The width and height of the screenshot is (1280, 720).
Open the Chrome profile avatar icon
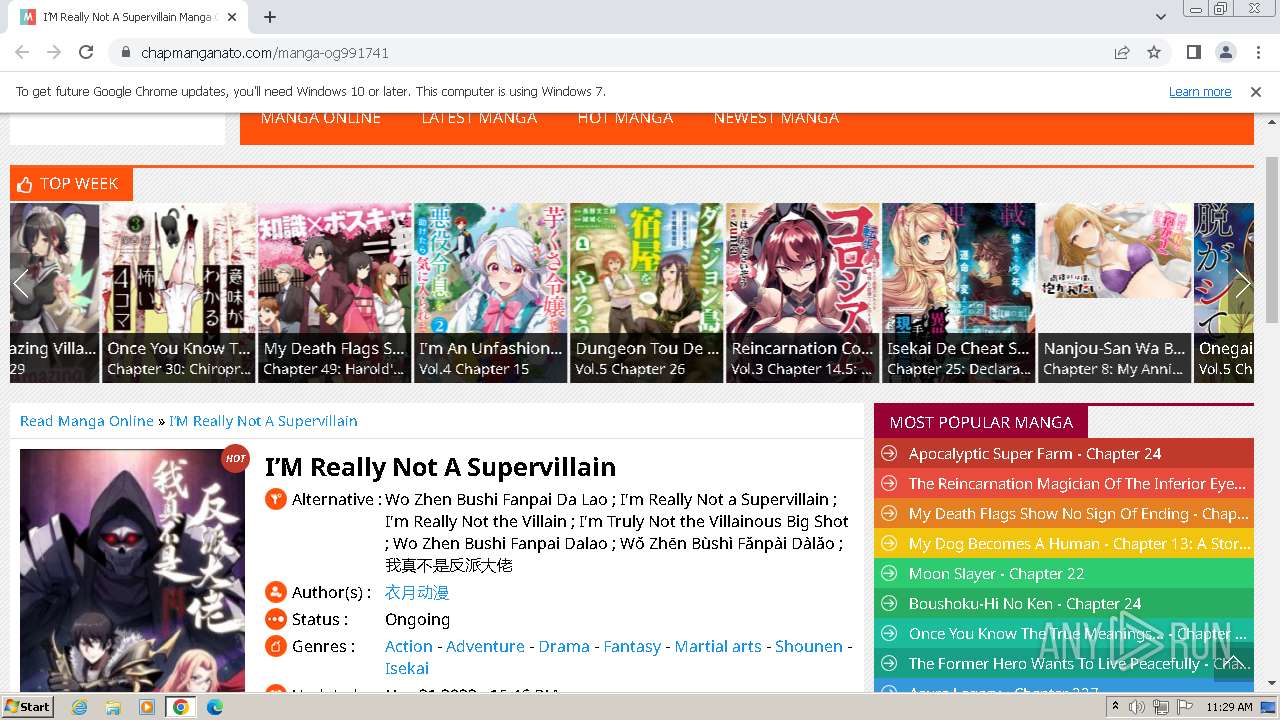(1225, 52)
